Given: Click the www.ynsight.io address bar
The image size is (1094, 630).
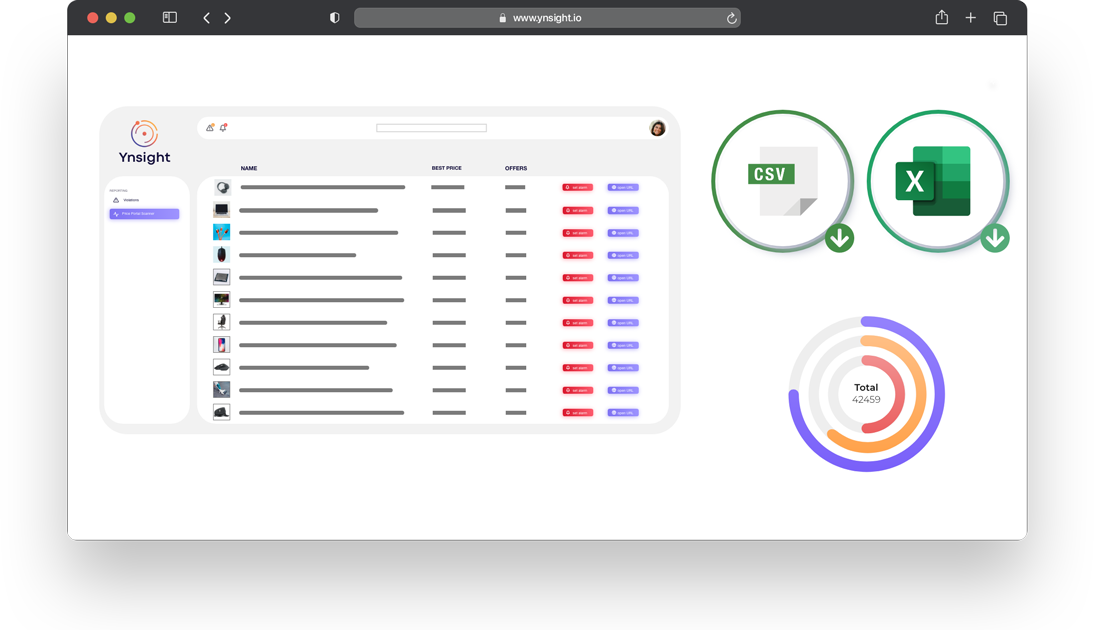Looking at the screenshot, I should click(547, 18).
